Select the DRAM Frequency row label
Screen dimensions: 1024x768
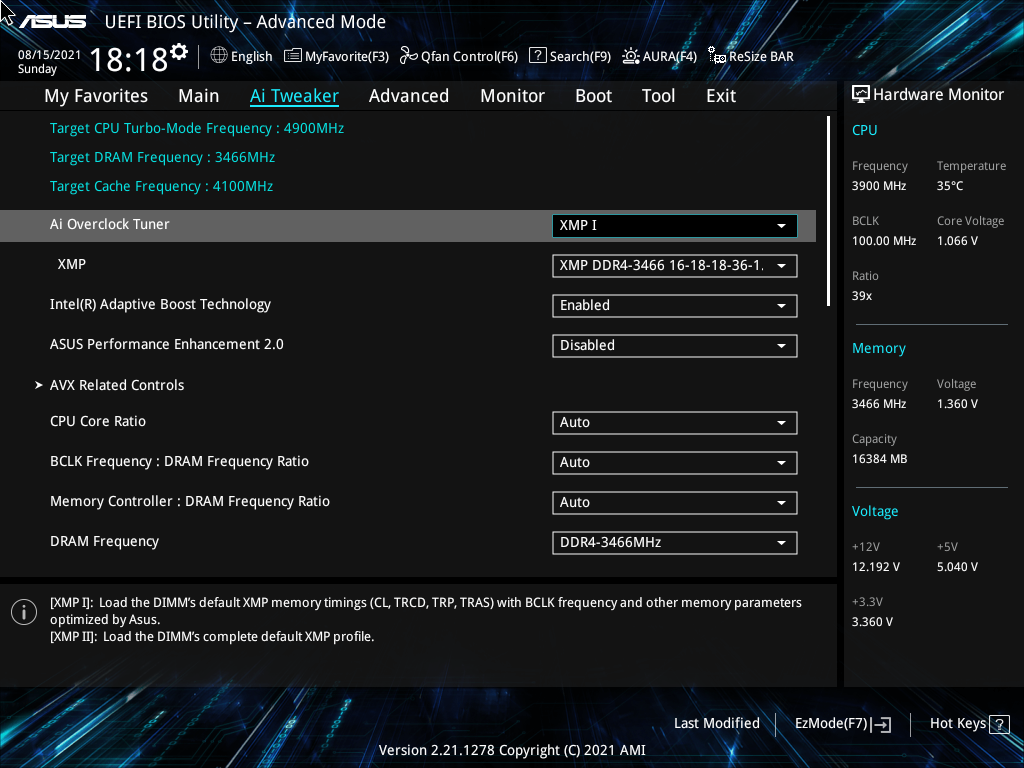104,541
